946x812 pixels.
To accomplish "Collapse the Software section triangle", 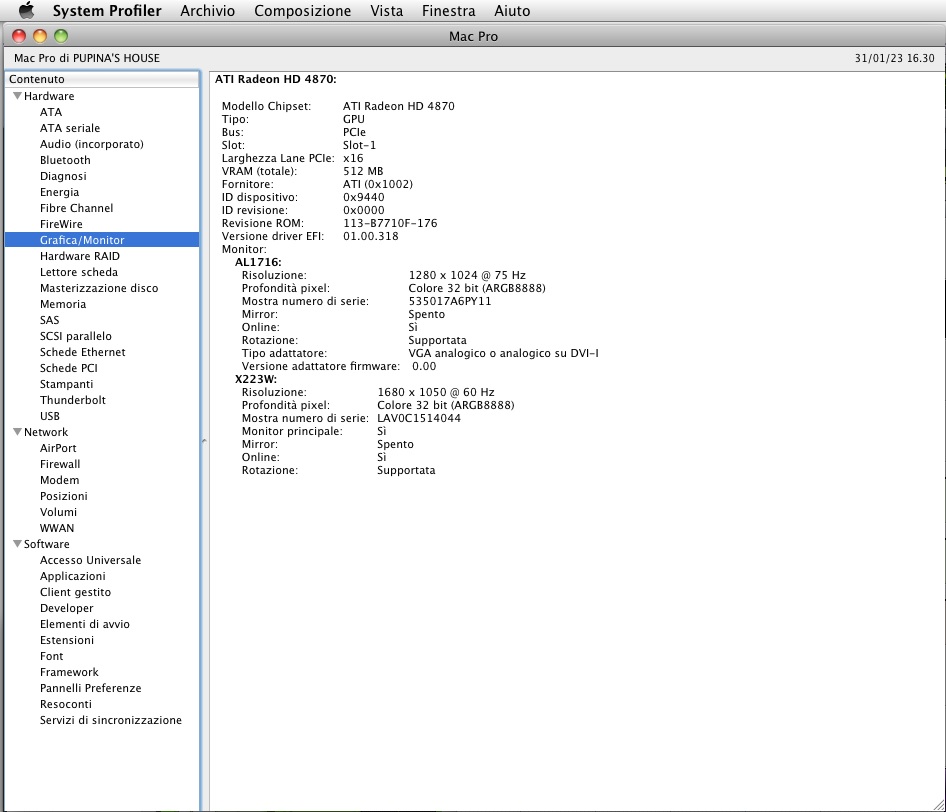I will pyautogui.click(x=17, y=544).
